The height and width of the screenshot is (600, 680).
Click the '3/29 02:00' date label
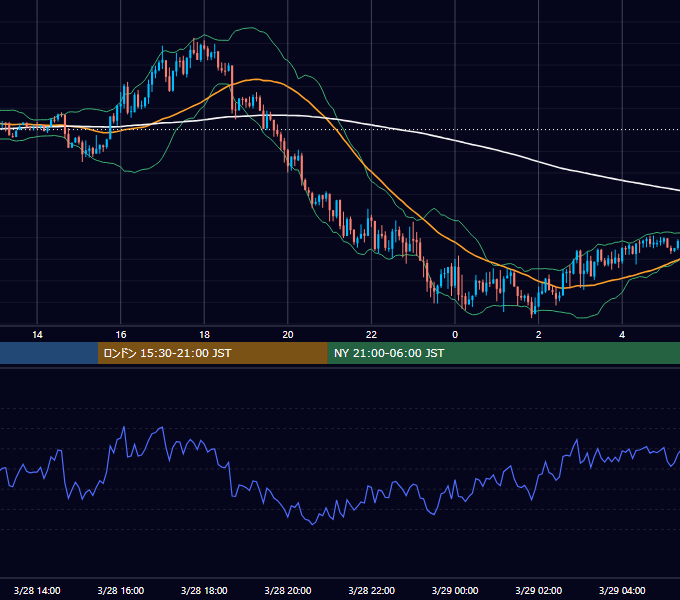(539, 590)
